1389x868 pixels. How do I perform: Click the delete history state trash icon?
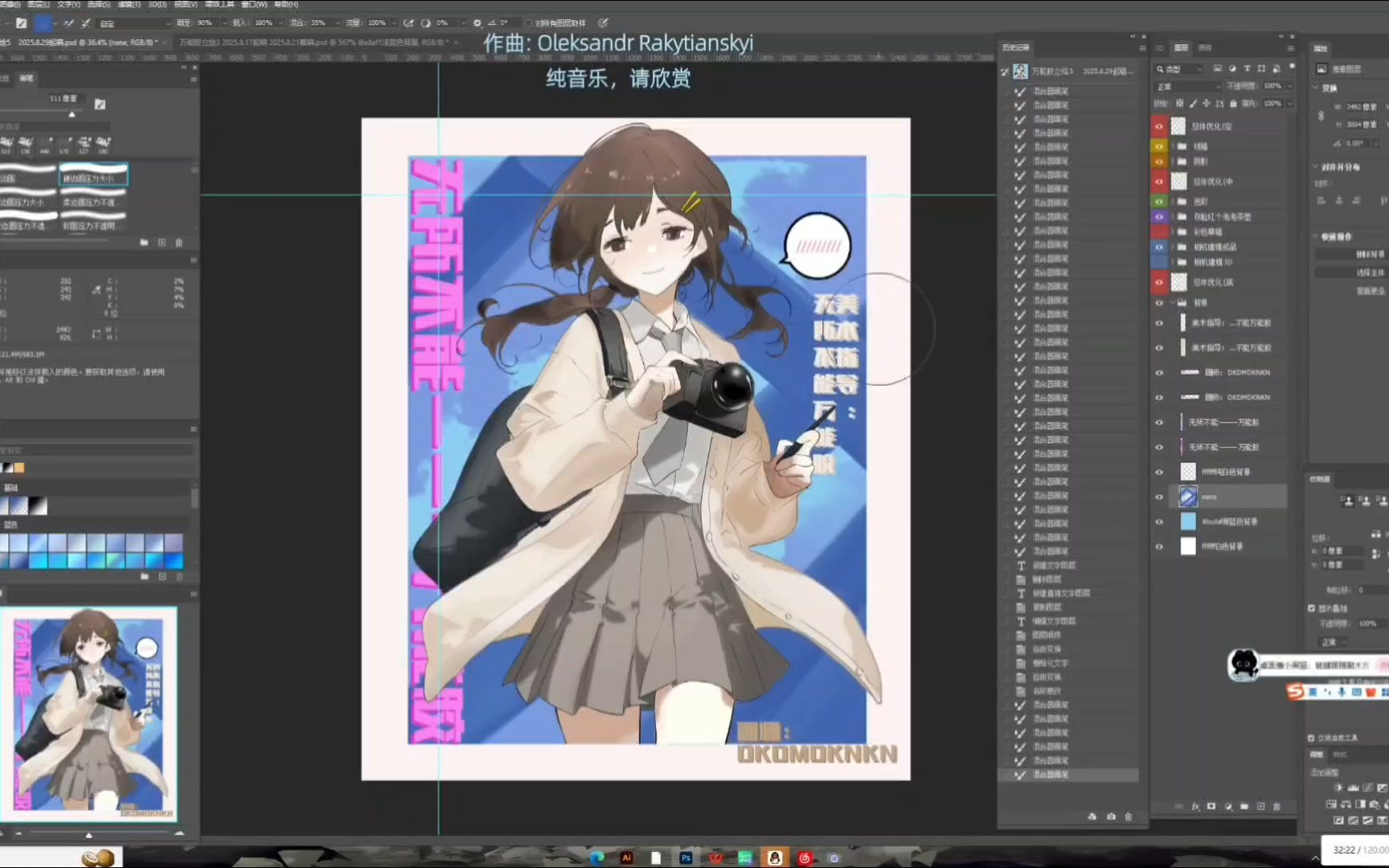tap(1129, 817)
